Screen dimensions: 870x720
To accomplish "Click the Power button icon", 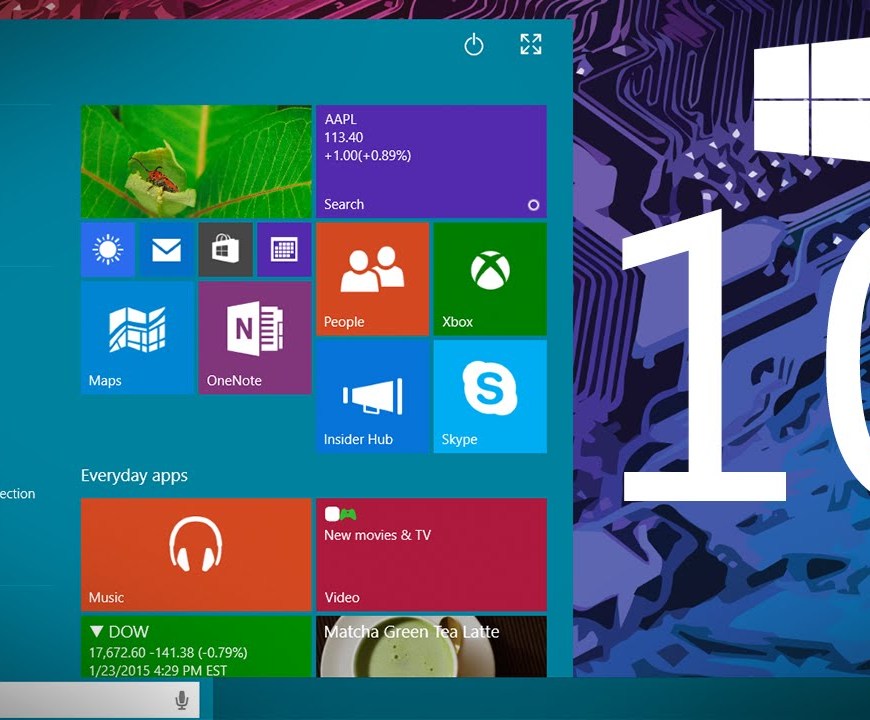I will [x=474, y=45].
